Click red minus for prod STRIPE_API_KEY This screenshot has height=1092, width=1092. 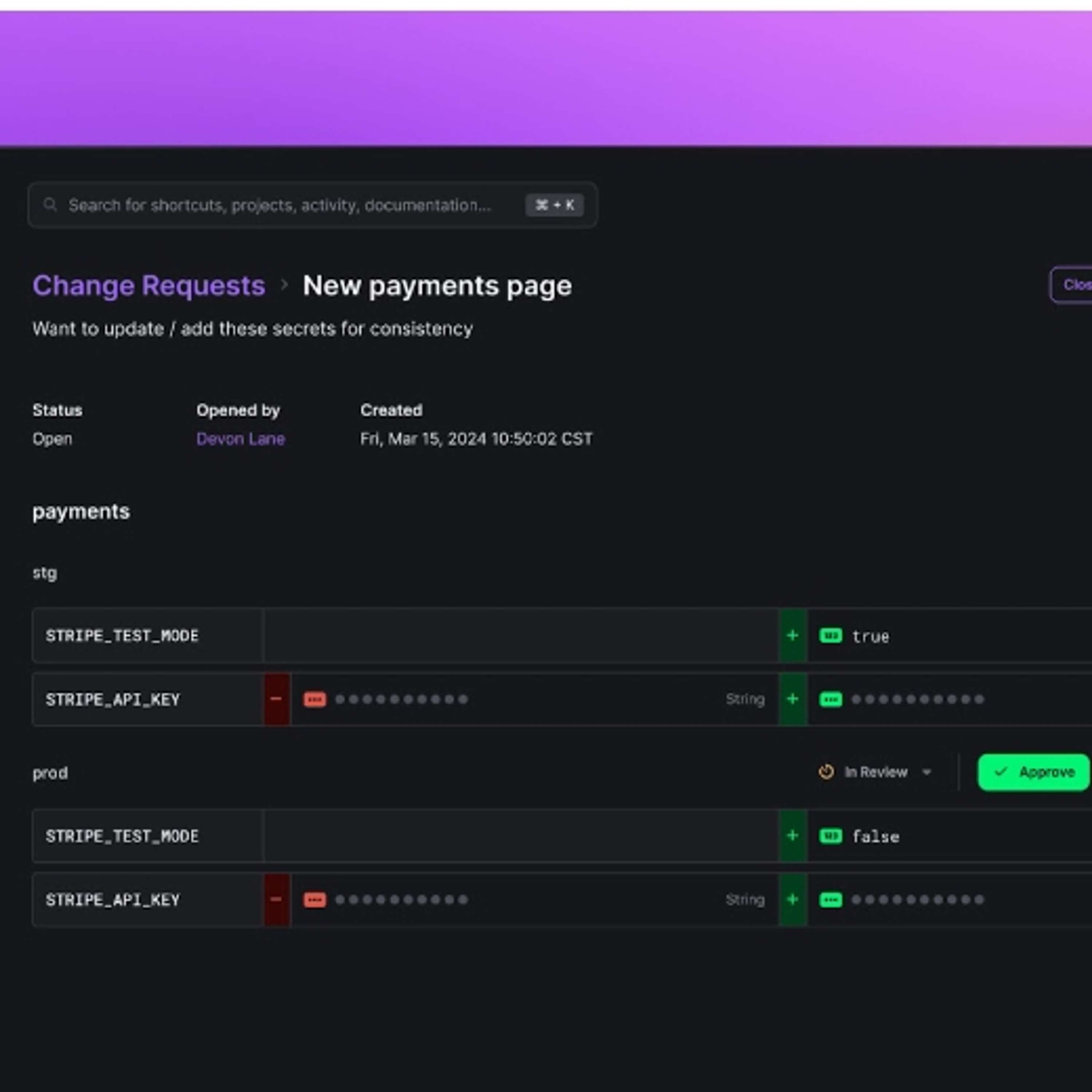pos(276,899)
